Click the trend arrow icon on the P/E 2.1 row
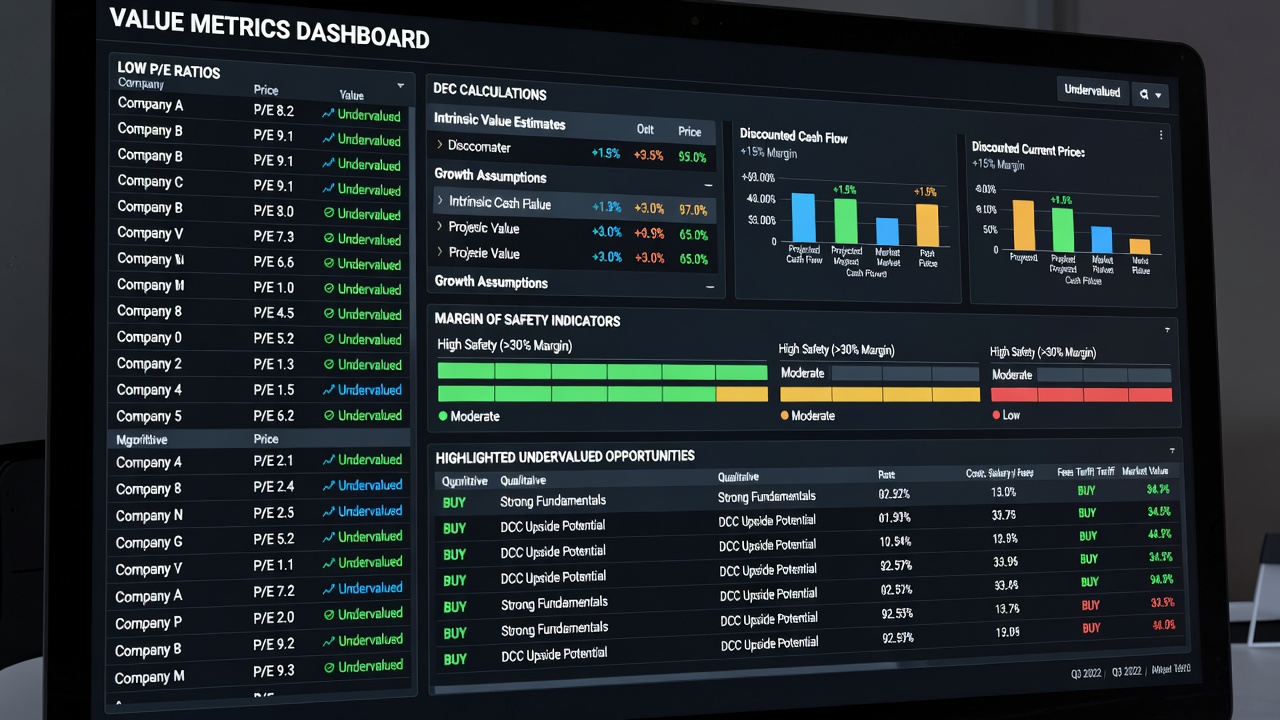1280x720 pixels. tap(328, 460)
